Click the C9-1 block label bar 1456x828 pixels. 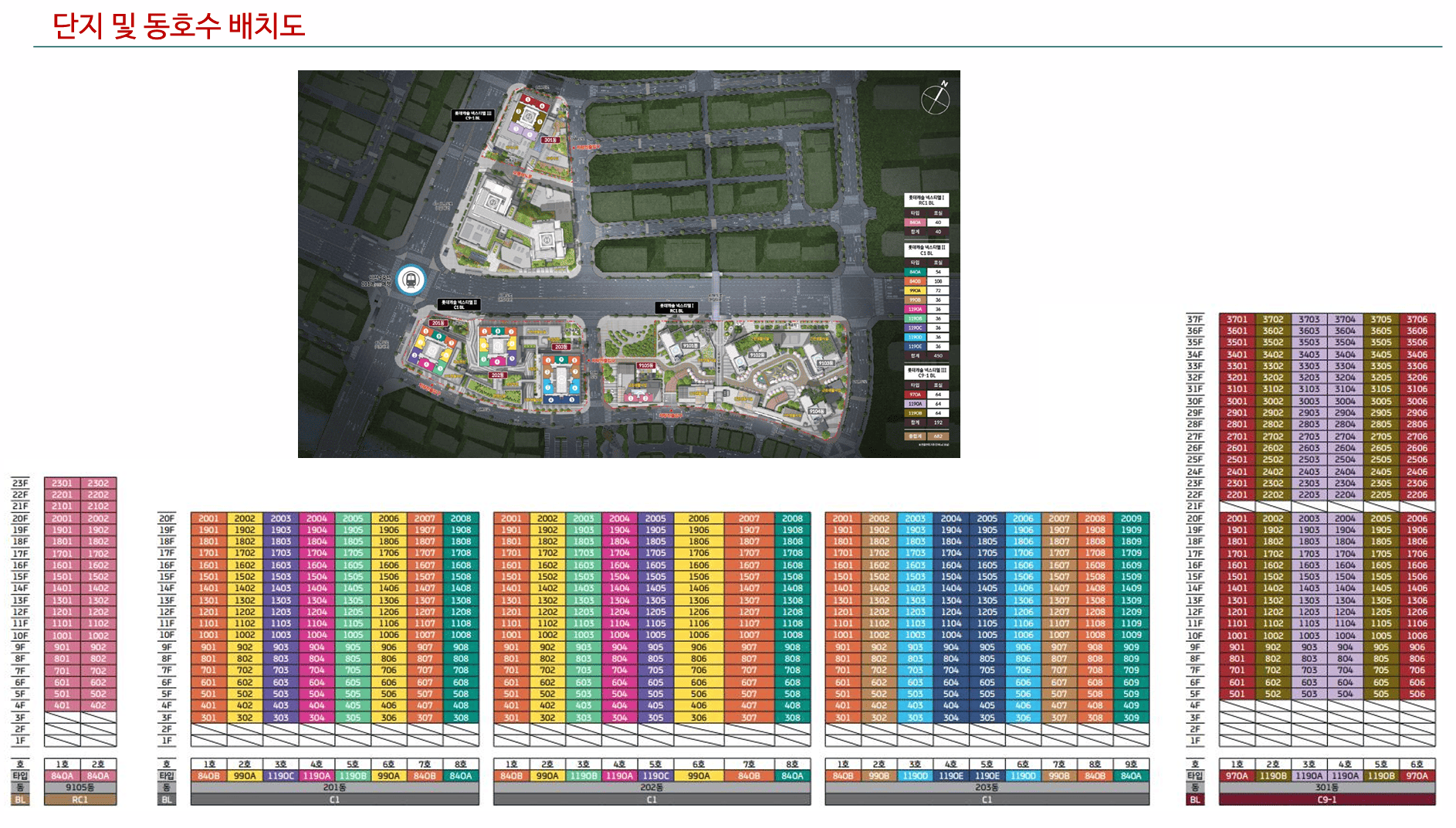1326,800
